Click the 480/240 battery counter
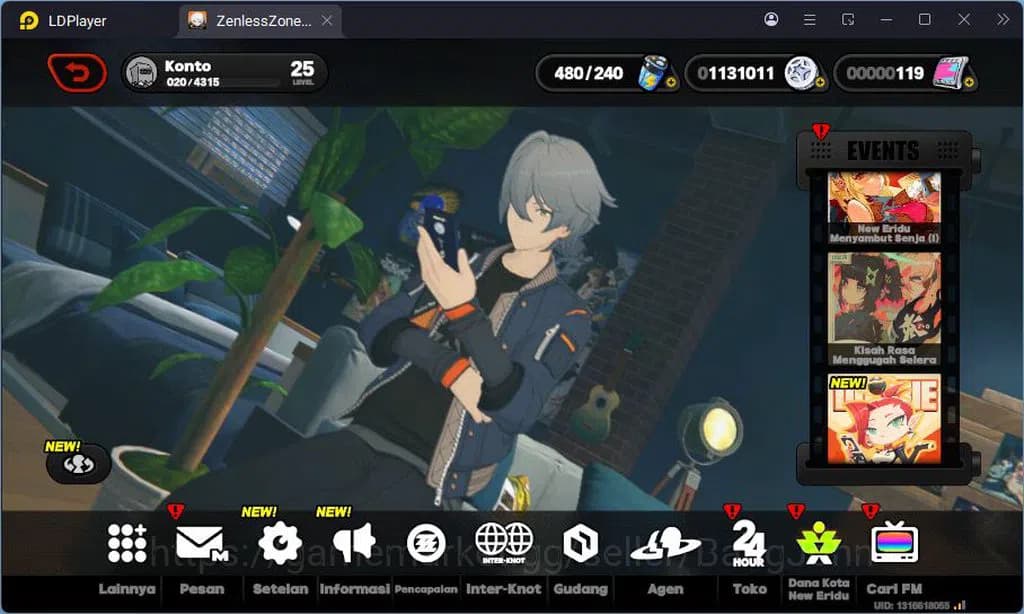1024x614 pixels. pos(588,73)
